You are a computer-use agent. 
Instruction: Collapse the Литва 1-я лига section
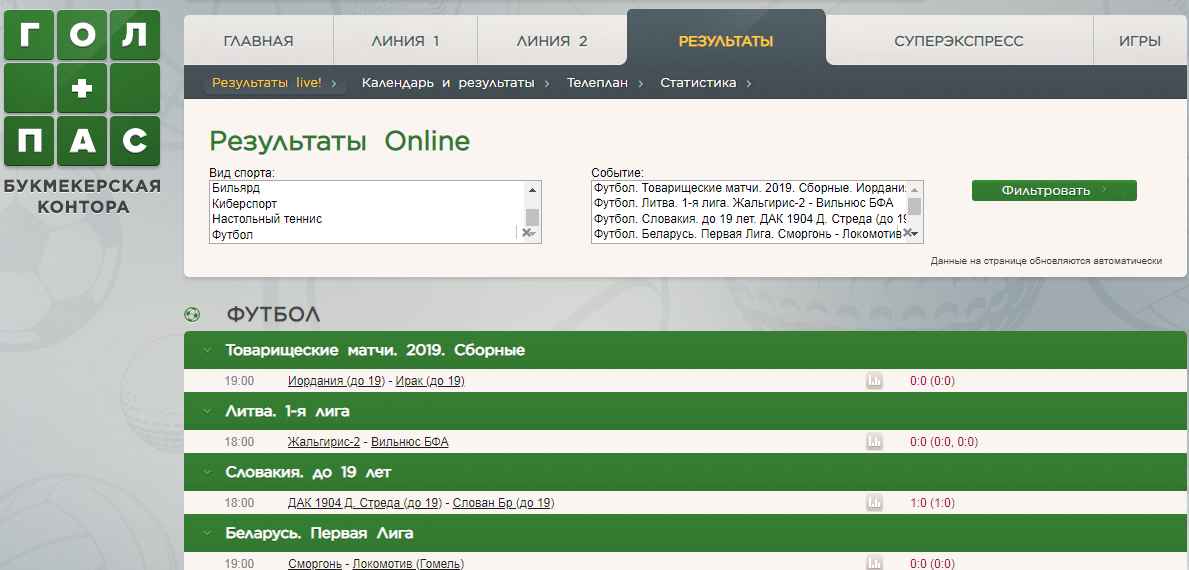point(207,411)
